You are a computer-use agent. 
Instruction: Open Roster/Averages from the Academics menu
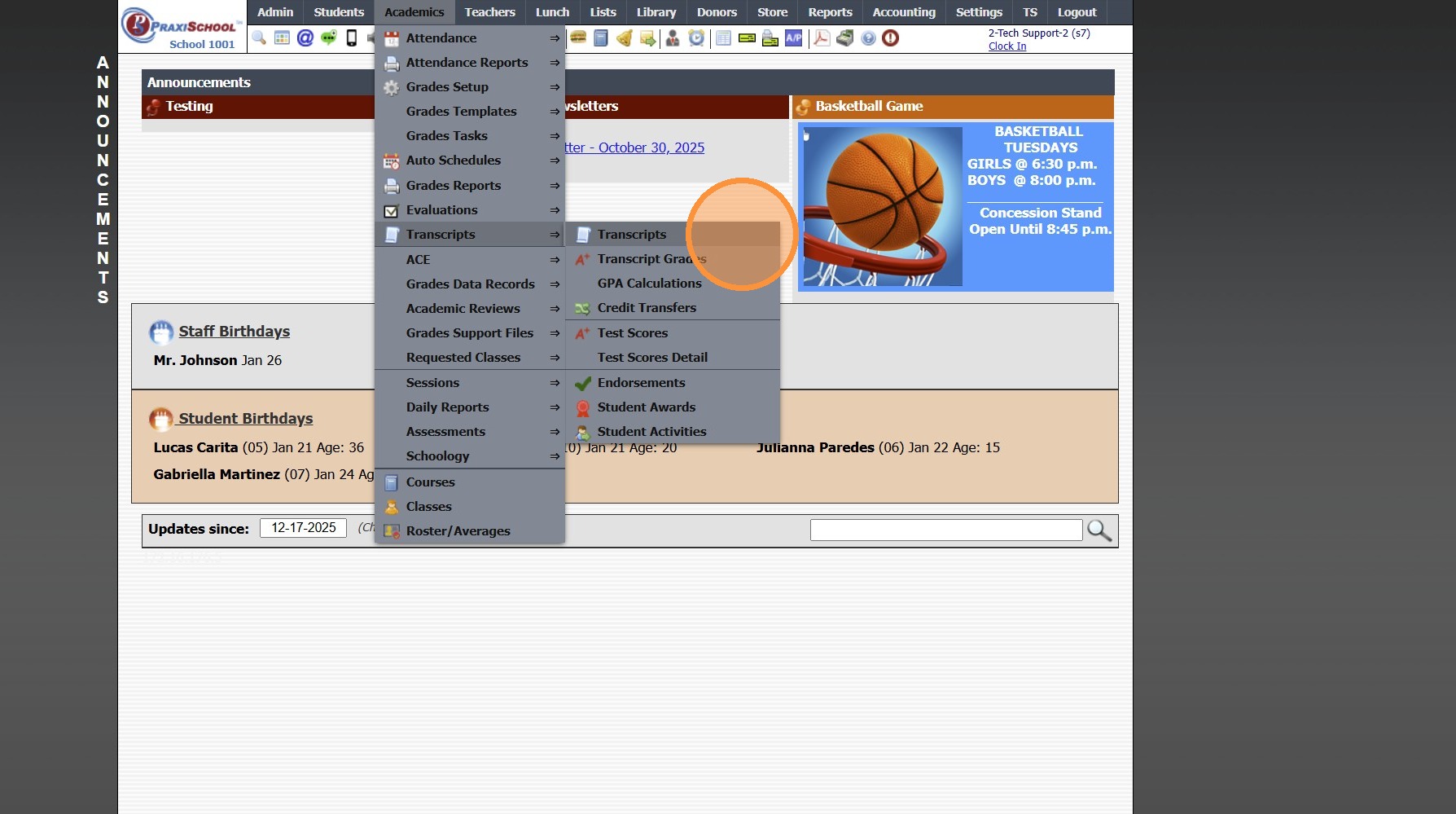470,531
